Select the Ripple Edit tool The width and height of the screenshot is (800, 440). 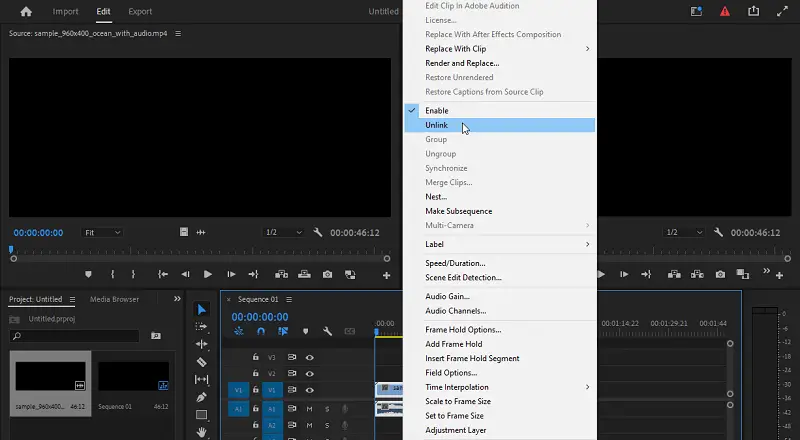point(202,345)
